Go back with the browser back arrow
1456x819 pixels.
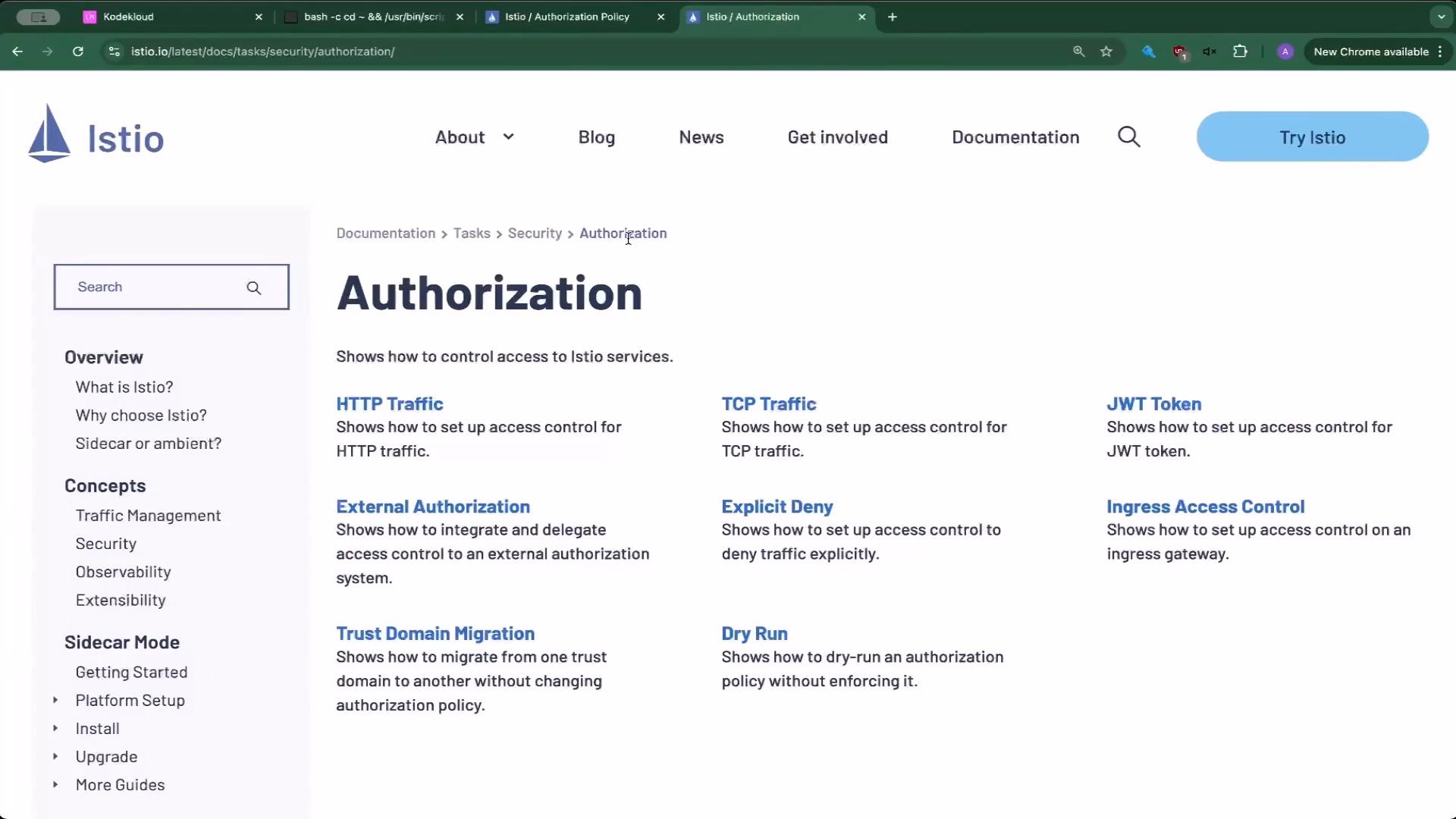tap(17, 52)
